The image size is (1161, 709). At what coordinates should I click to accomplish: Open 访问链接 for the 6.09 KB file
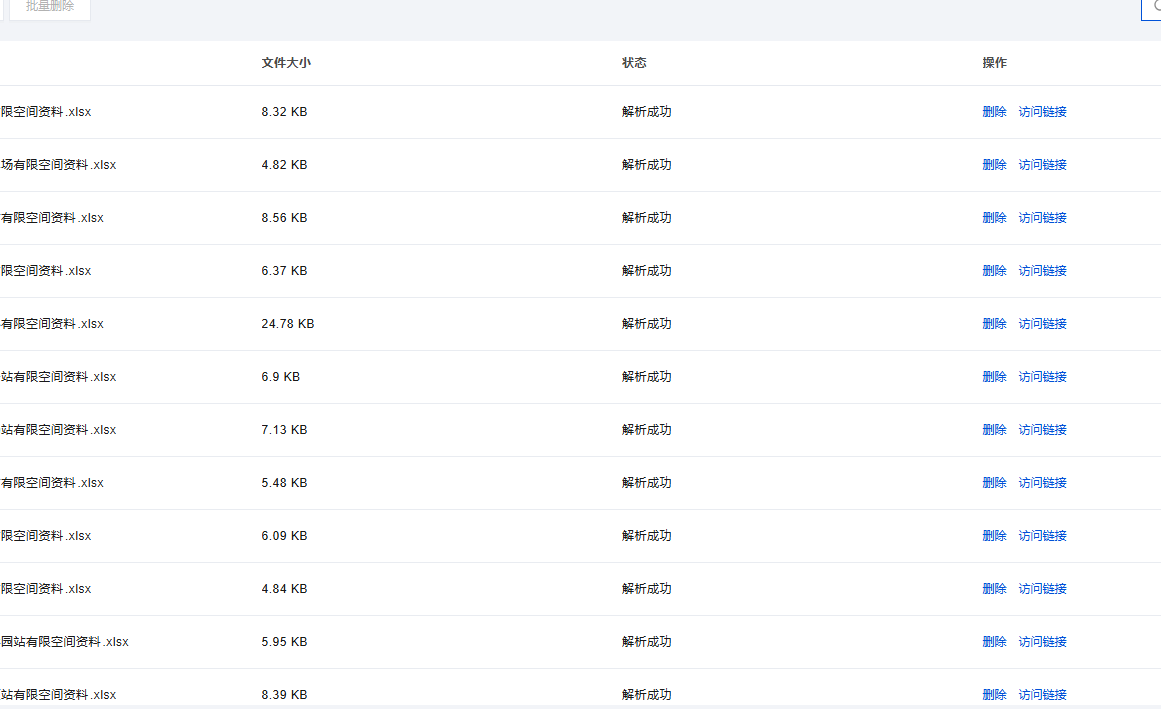tap(1042, 536)
